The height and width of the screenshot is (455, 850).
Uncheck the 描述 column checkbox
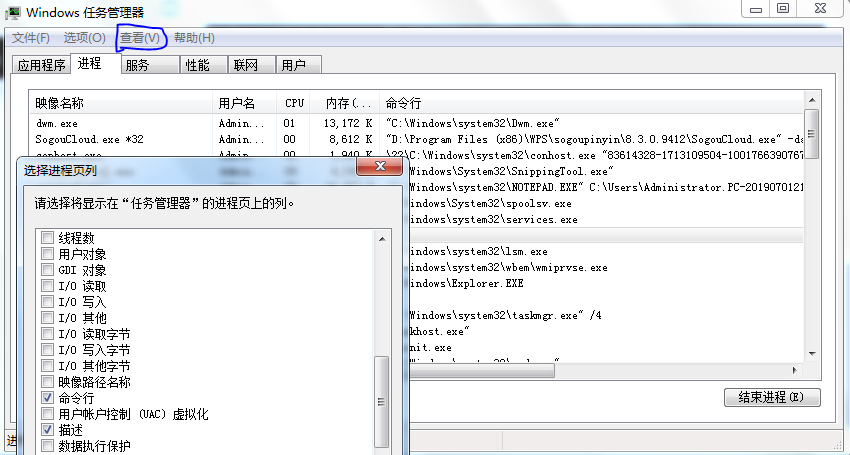pos(48,430)
